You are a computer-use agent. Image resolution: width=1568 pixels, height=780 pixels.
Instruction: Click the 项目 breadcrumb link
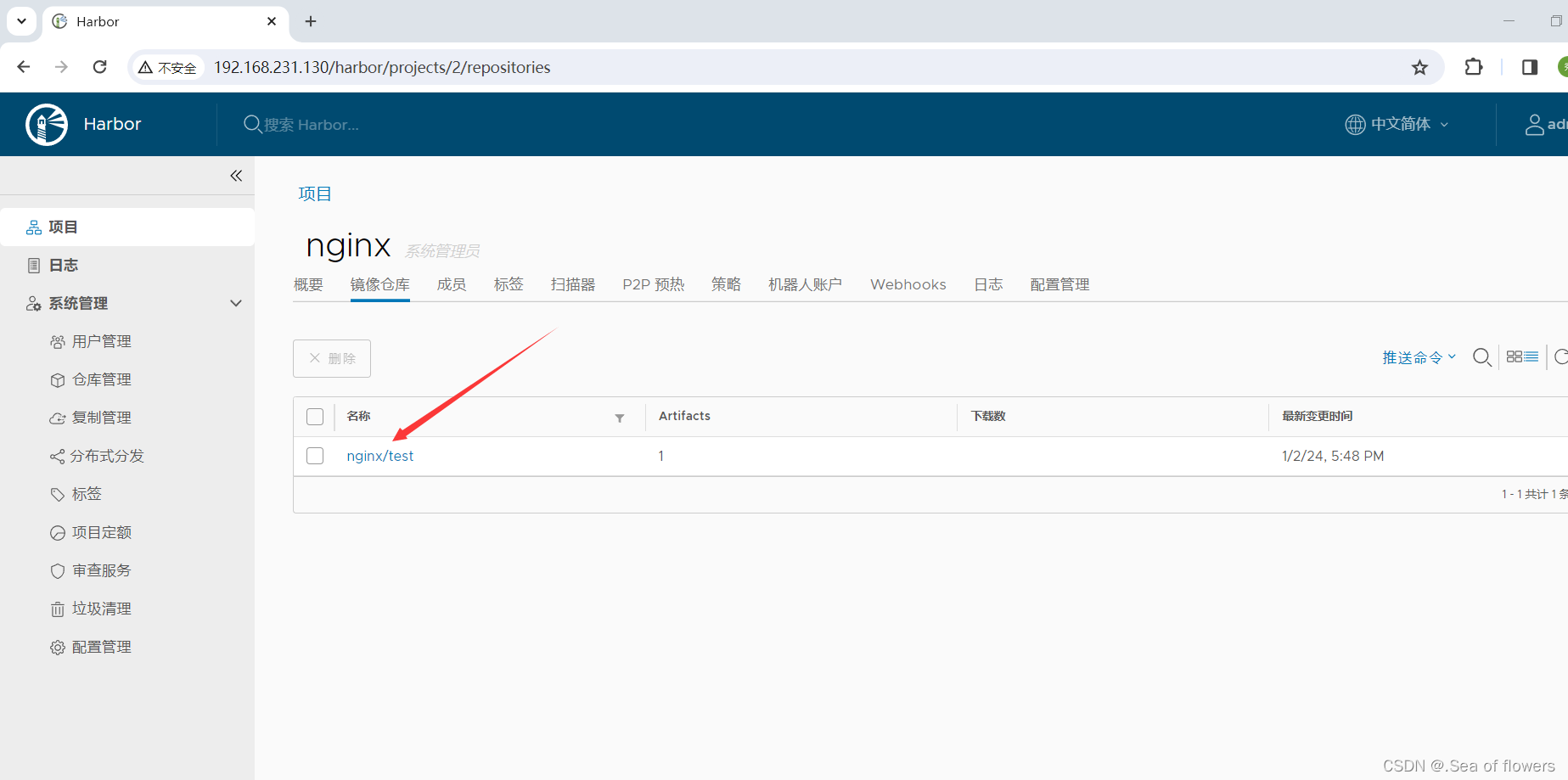coord(315,194)
